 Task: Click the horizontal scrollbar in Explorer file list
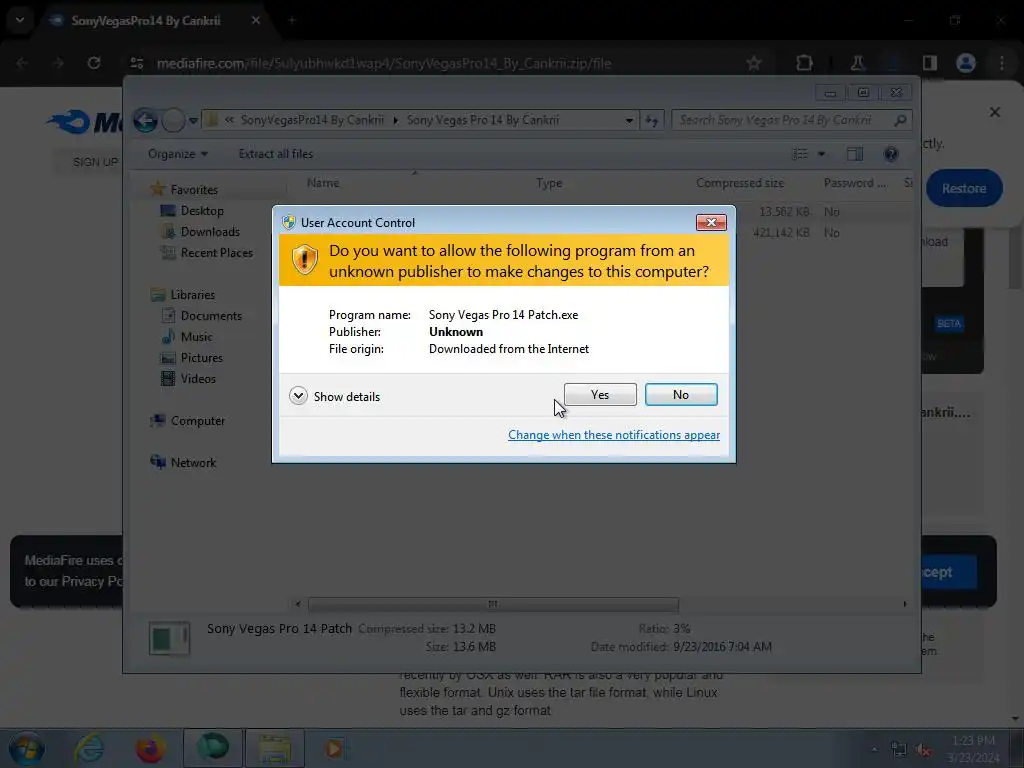[493, 604]
